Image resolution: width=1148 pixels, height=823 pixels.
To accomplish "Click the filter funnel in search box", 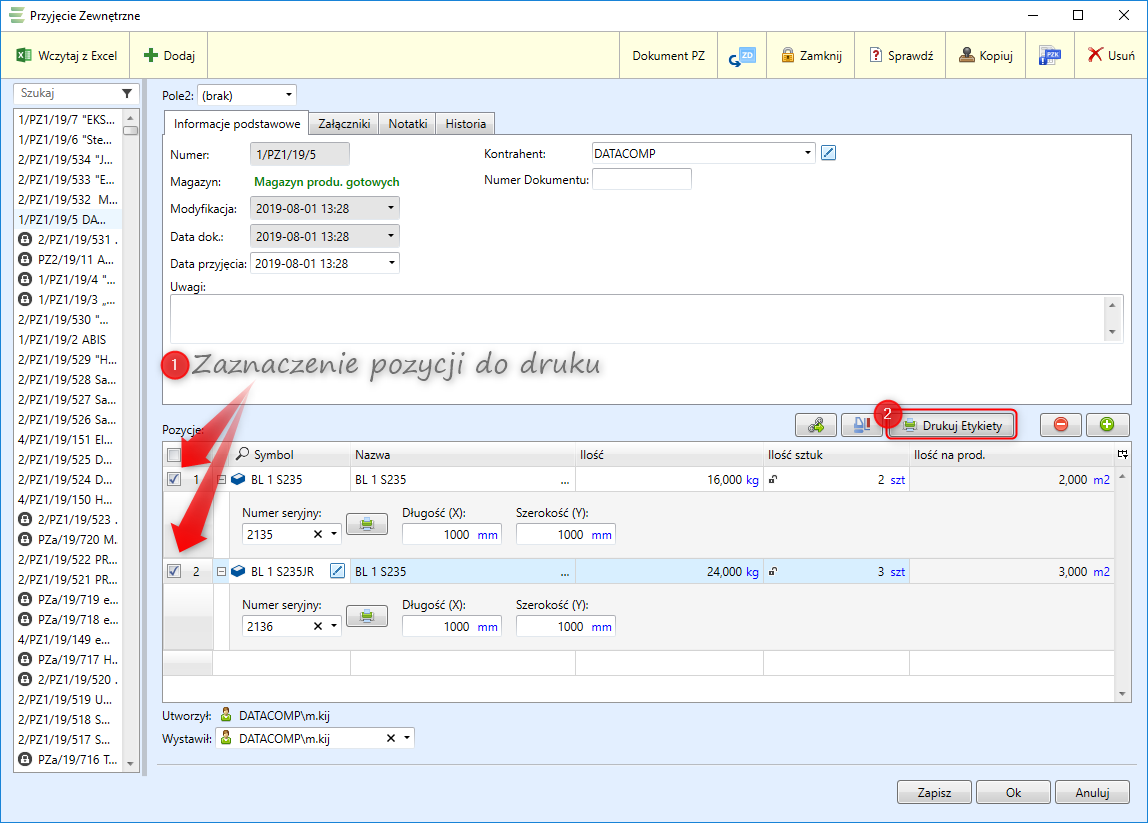I will coord(127,93).
